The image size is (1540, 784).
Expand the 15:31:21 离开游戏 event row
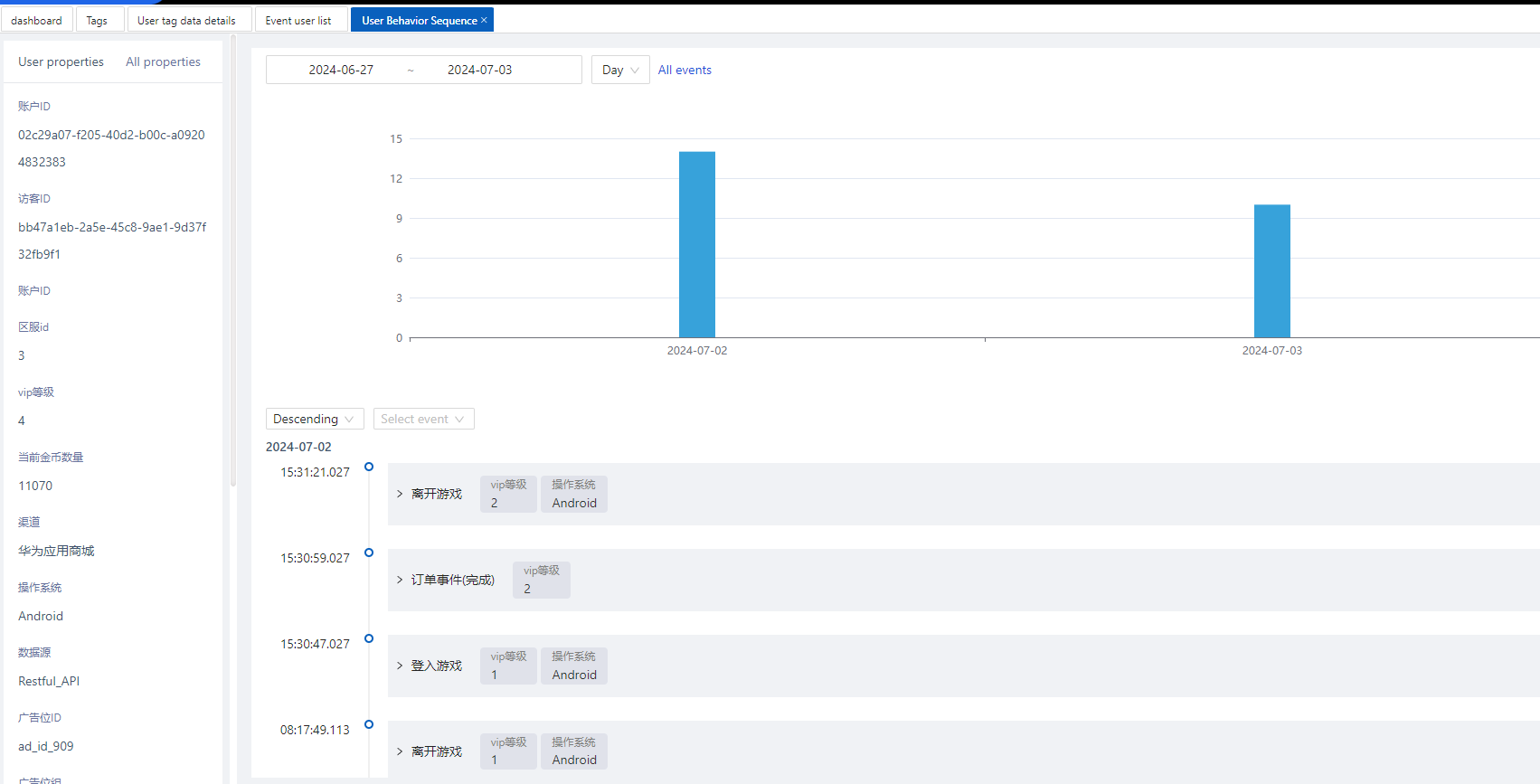coord(400,494)
